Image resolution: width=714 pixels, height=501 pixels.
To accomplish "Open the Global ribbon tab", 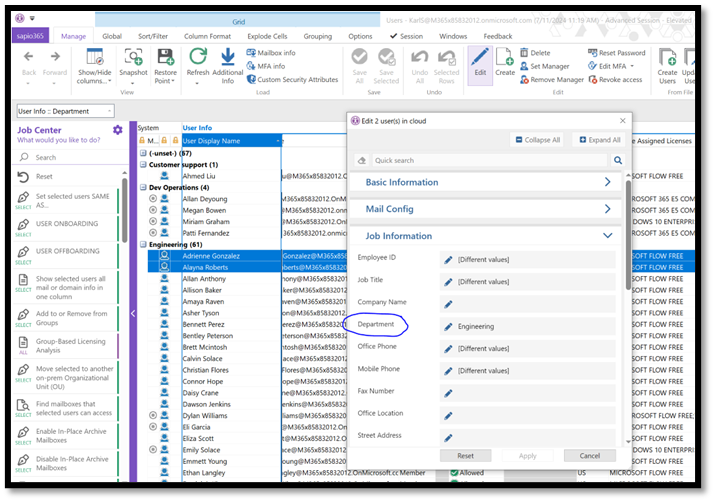I will point(112,36).
